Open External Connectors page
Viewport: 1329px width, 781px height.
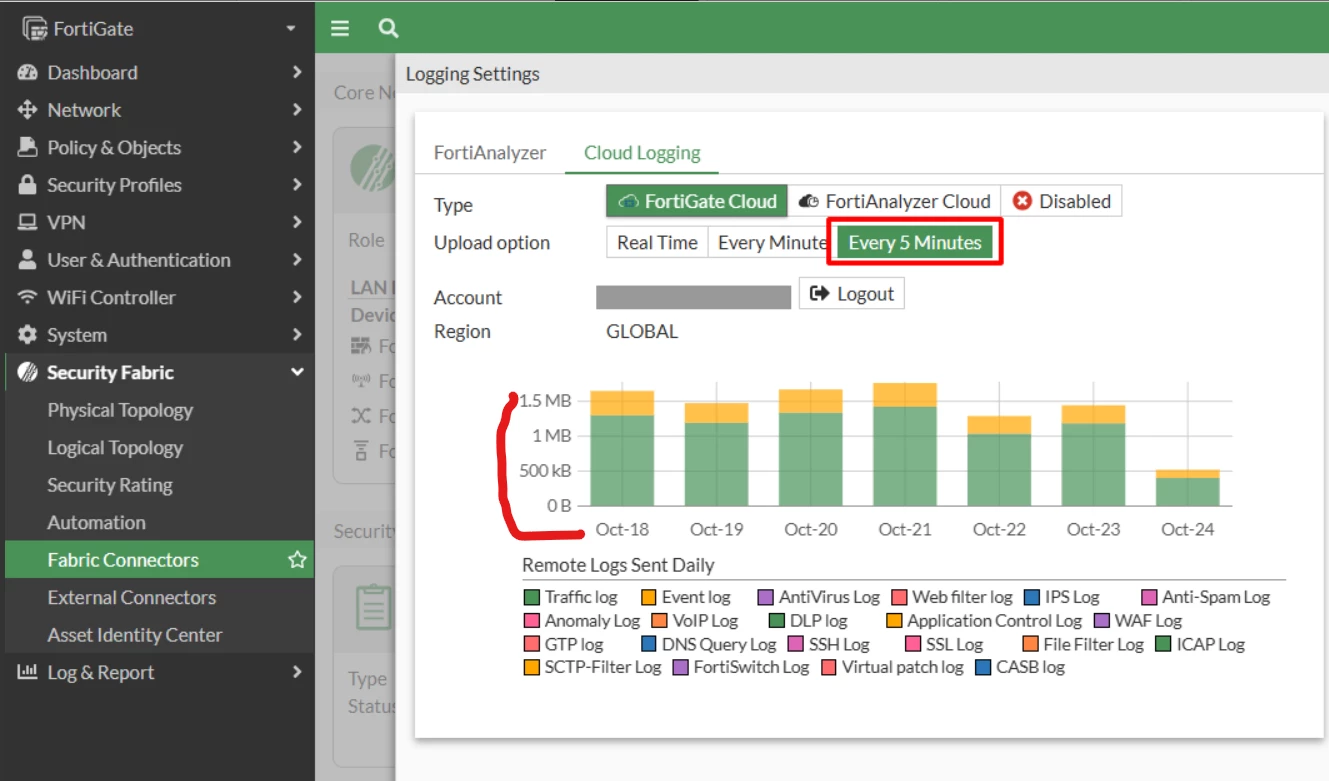(x=131, y=597)
